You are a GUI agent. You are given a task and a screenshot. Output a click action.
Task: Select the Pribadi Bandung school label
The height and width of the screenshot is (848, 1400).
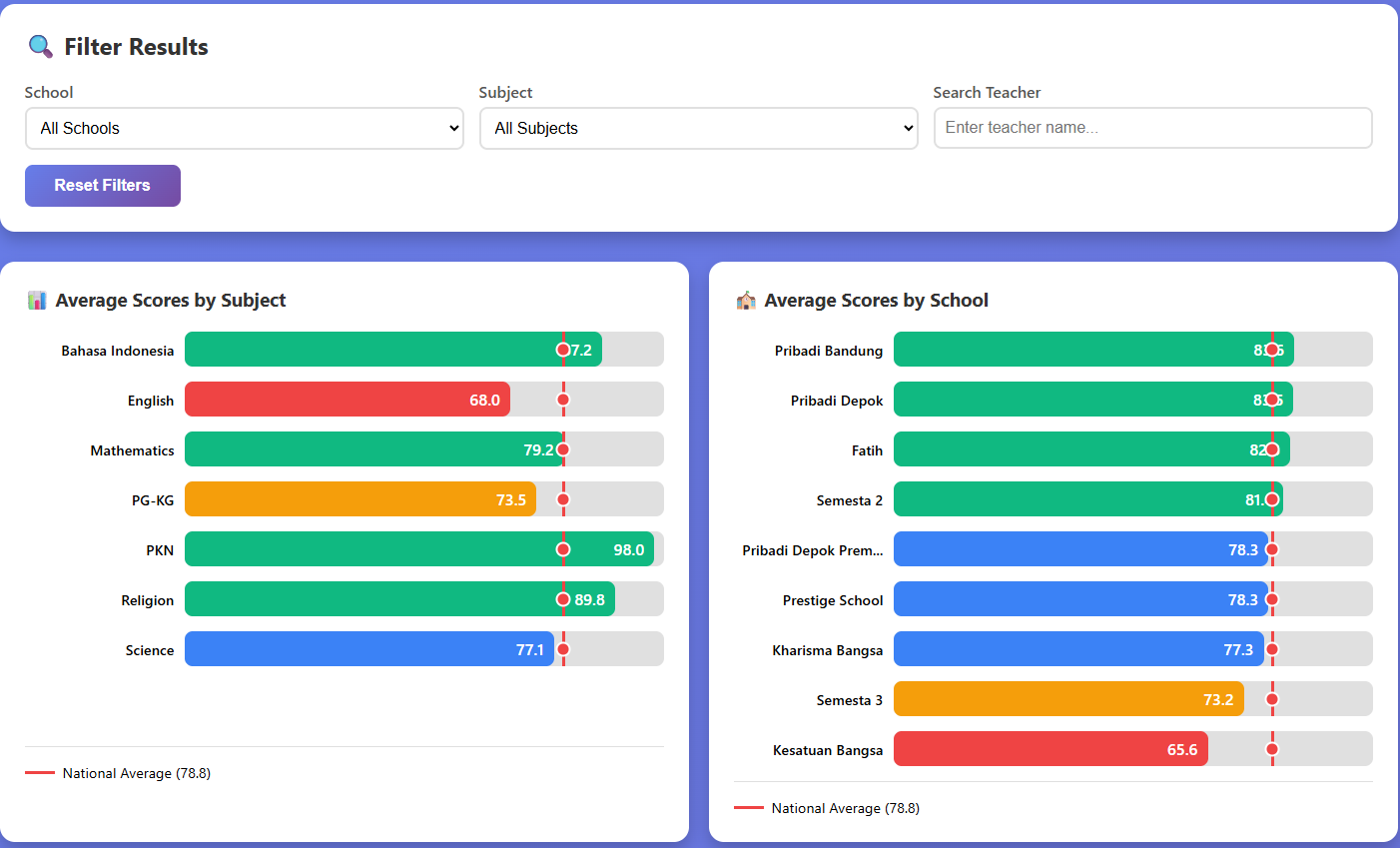828,350
